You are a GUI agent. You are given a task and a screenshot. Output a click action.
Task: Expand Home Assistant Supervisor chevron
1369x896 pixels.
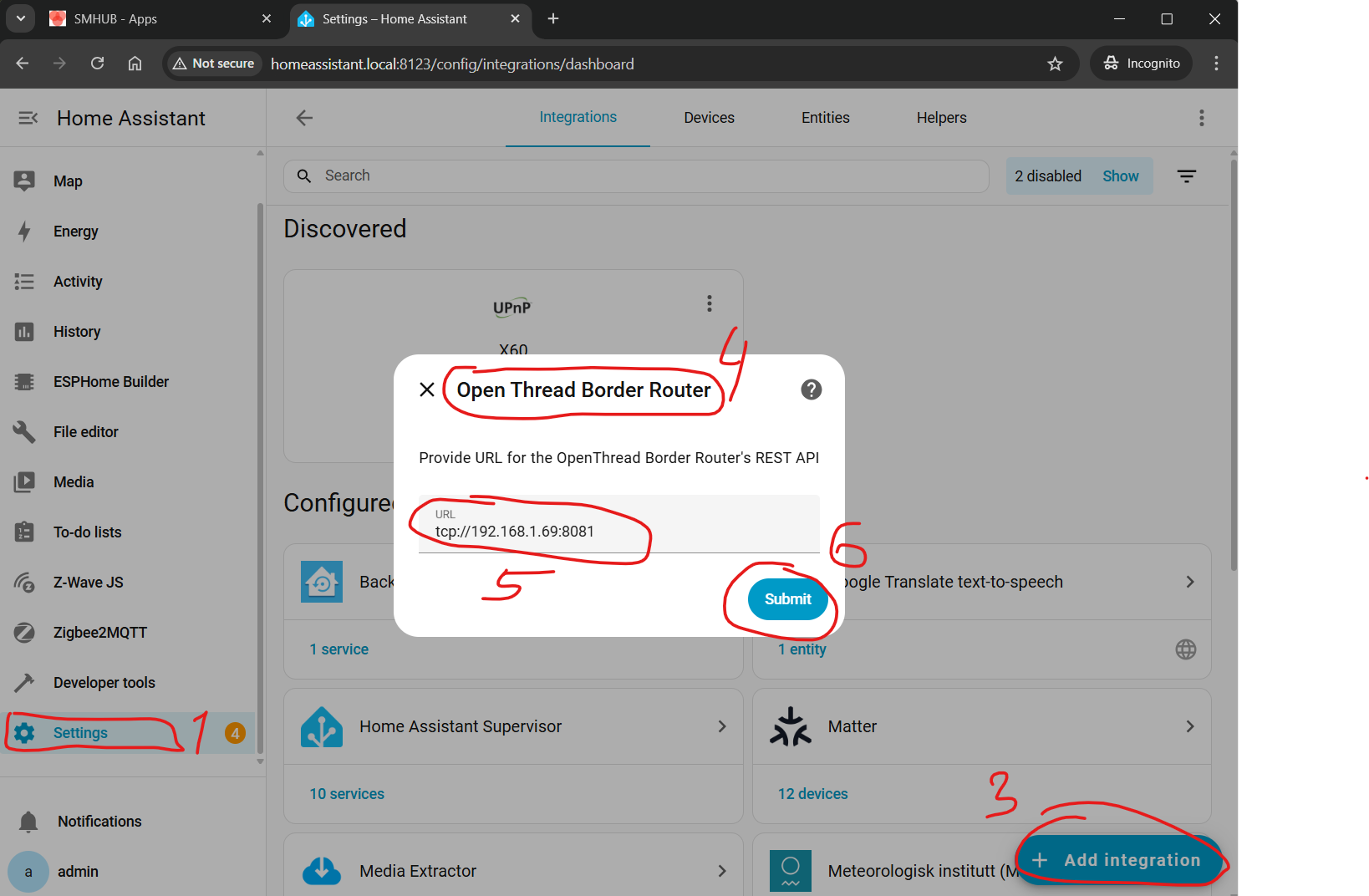pos(722,726)
